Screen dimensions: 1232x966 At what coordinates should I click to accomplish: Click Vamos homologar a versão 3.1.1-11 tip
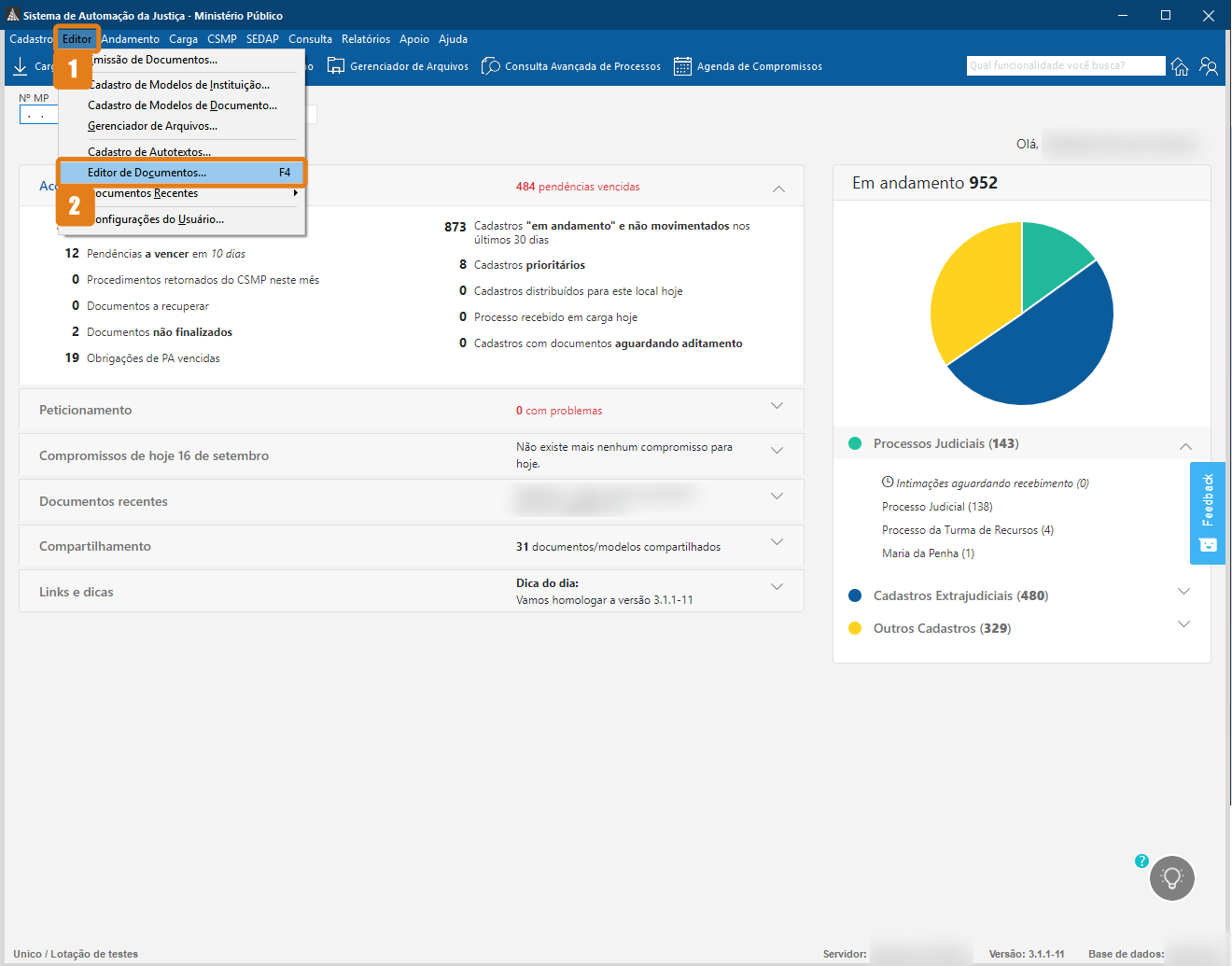[605, 600]
